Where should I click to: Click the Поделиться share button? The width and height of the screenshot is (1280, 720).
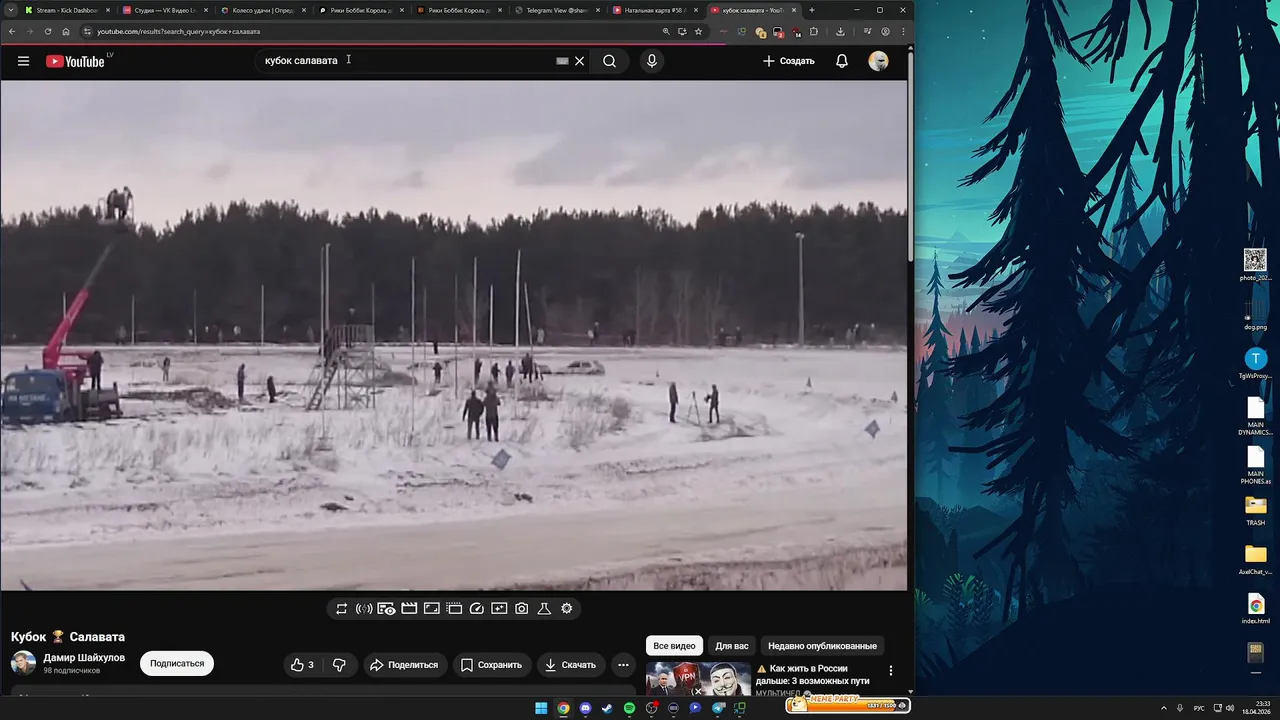tap(404, 664)
